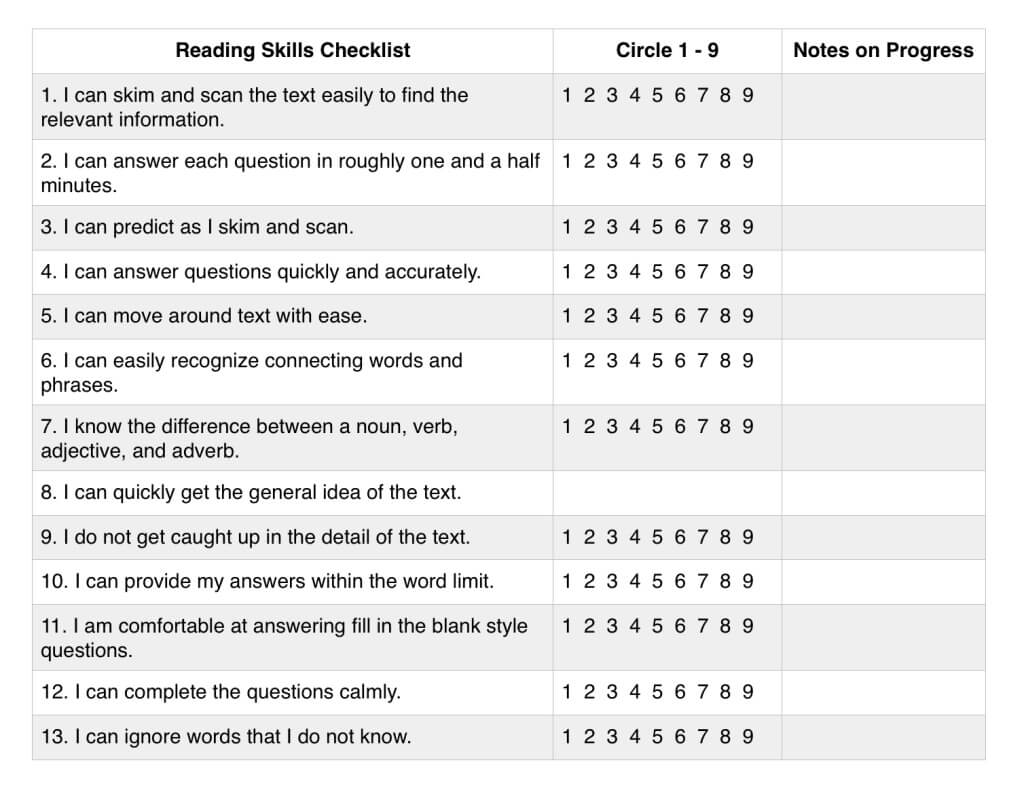Select rating 9 in row 2

[748, 161]
